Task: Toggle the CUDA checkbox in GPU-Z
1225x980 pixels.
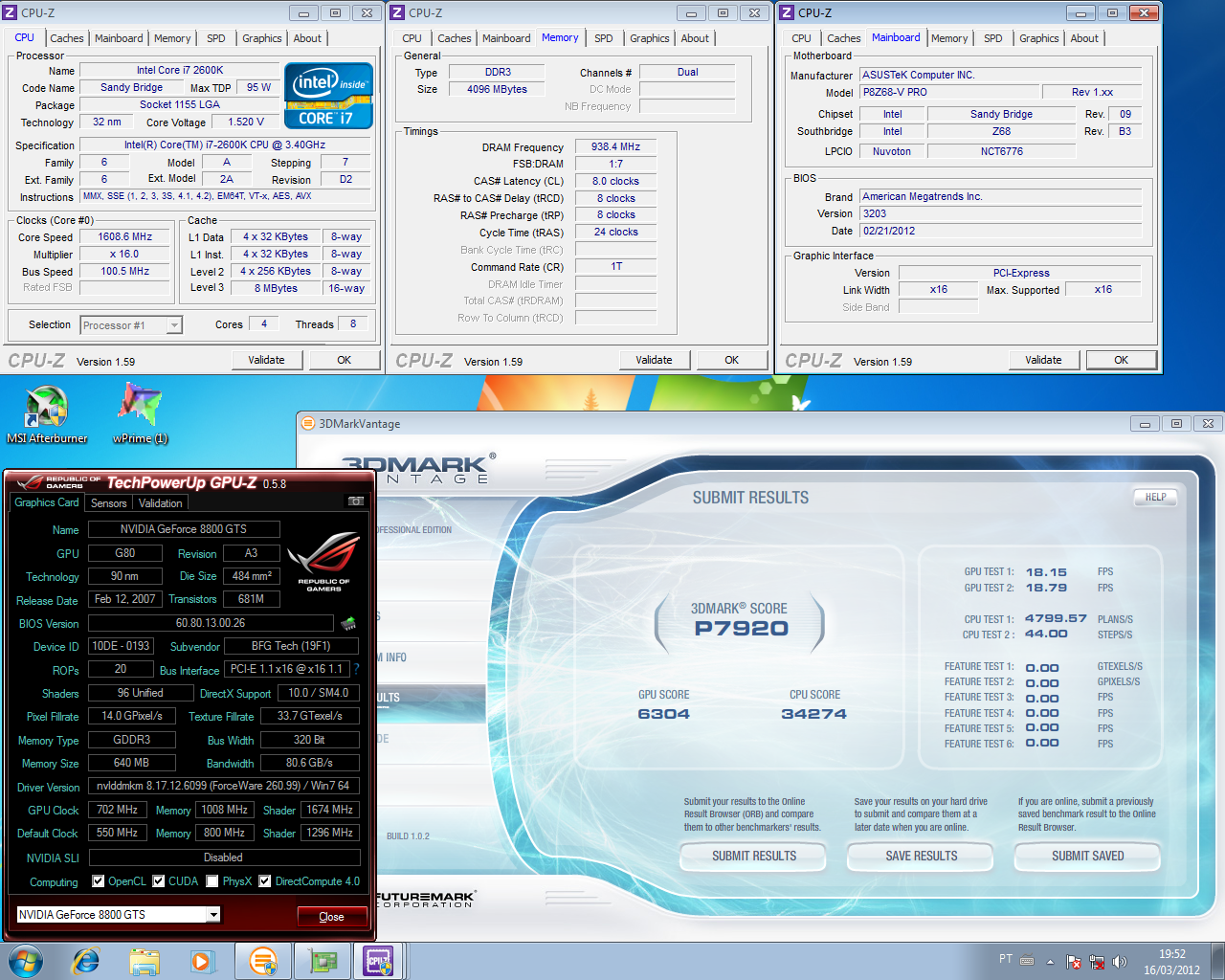Action: click(x=159, y=881)
